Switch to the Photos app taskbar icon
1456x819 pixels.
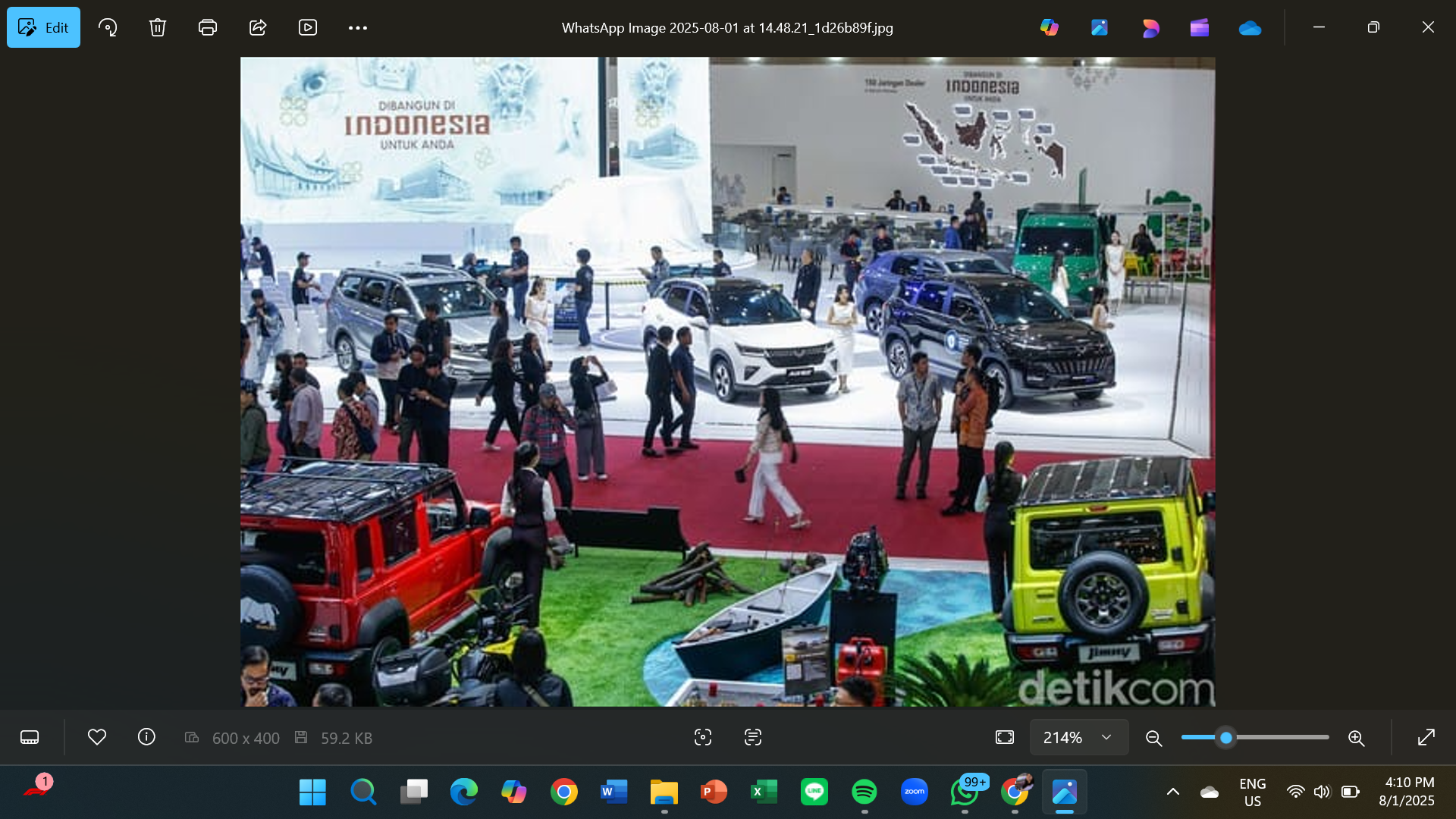[x=1065, y=792]
